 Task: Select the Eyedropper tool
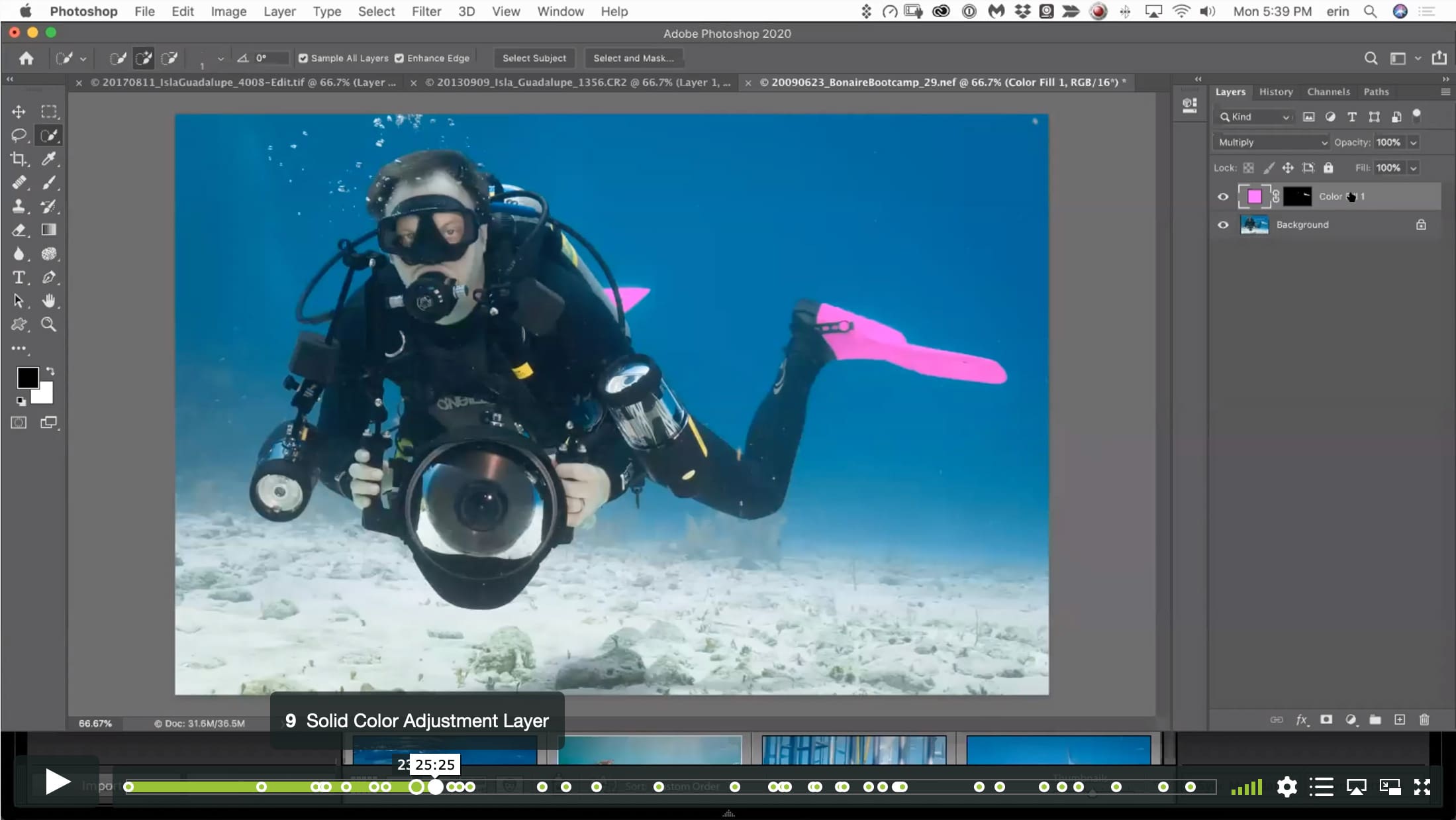click(49, 159)
